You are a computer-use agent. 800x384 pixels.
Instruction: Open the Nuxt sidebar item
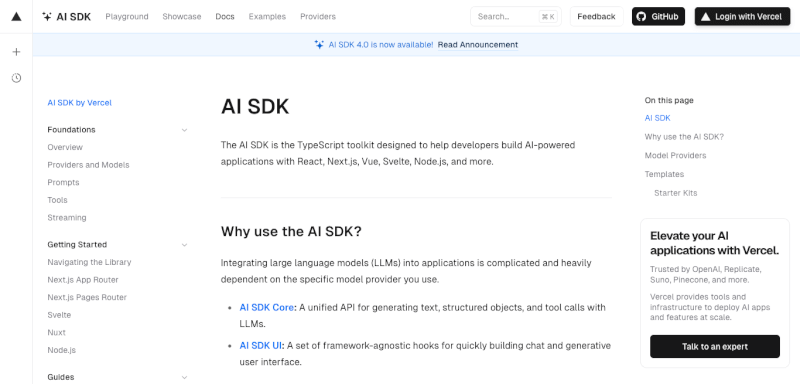coord(57,332)
